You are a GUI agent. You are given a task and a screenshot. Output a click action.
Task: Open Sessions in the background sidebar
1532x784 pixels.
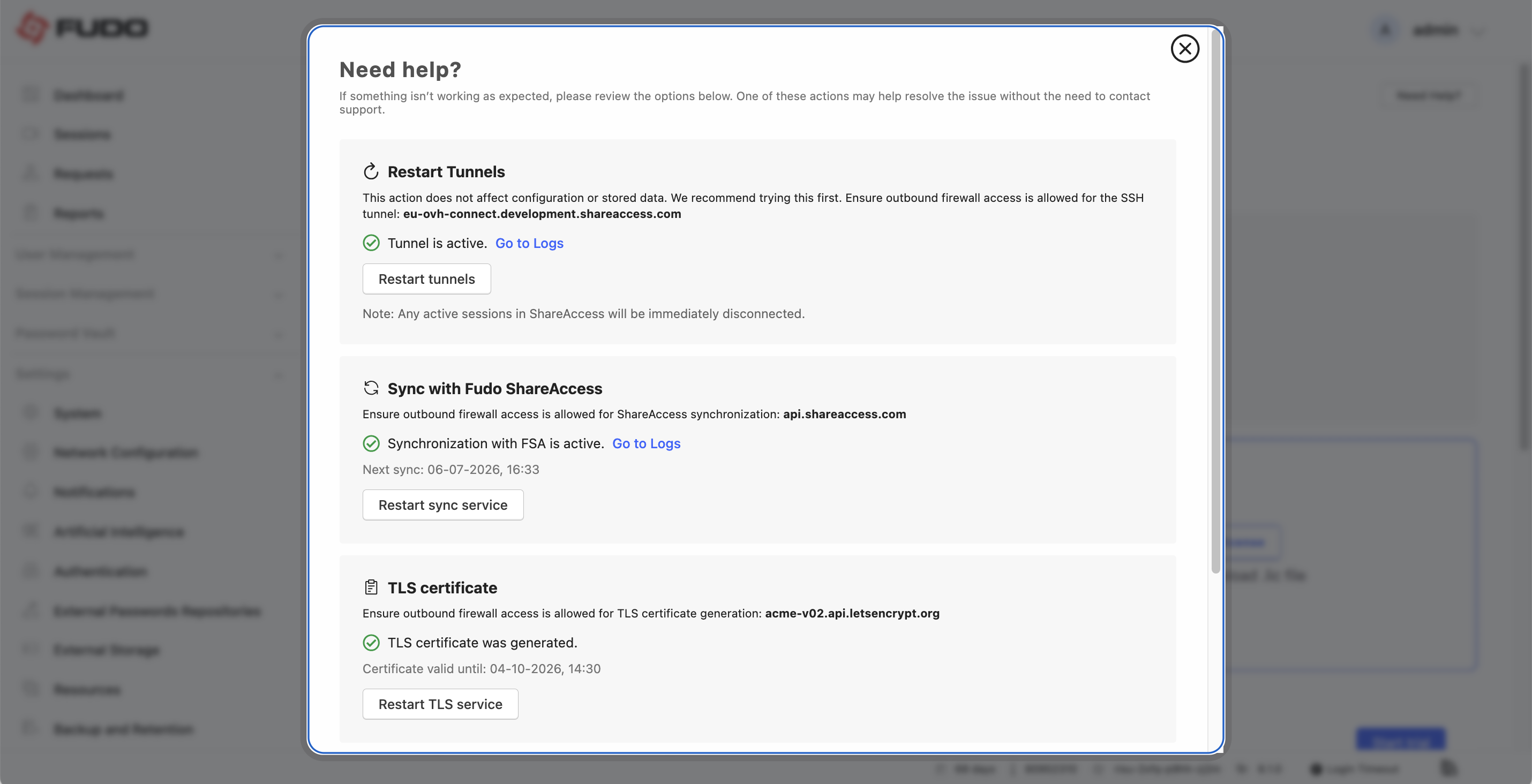point(82,134)
